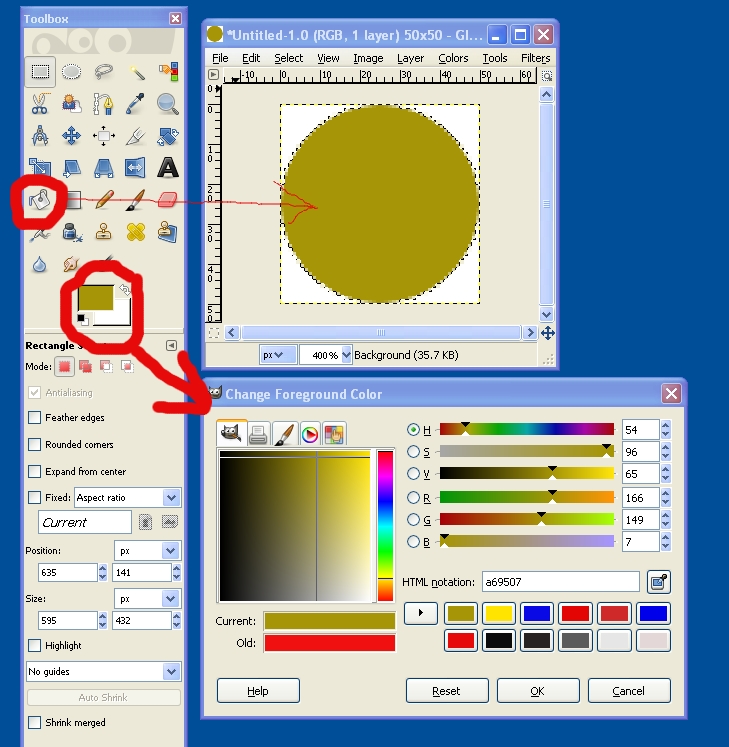
Task: Enable the Highlight checkbox
Action: [34, 646]
